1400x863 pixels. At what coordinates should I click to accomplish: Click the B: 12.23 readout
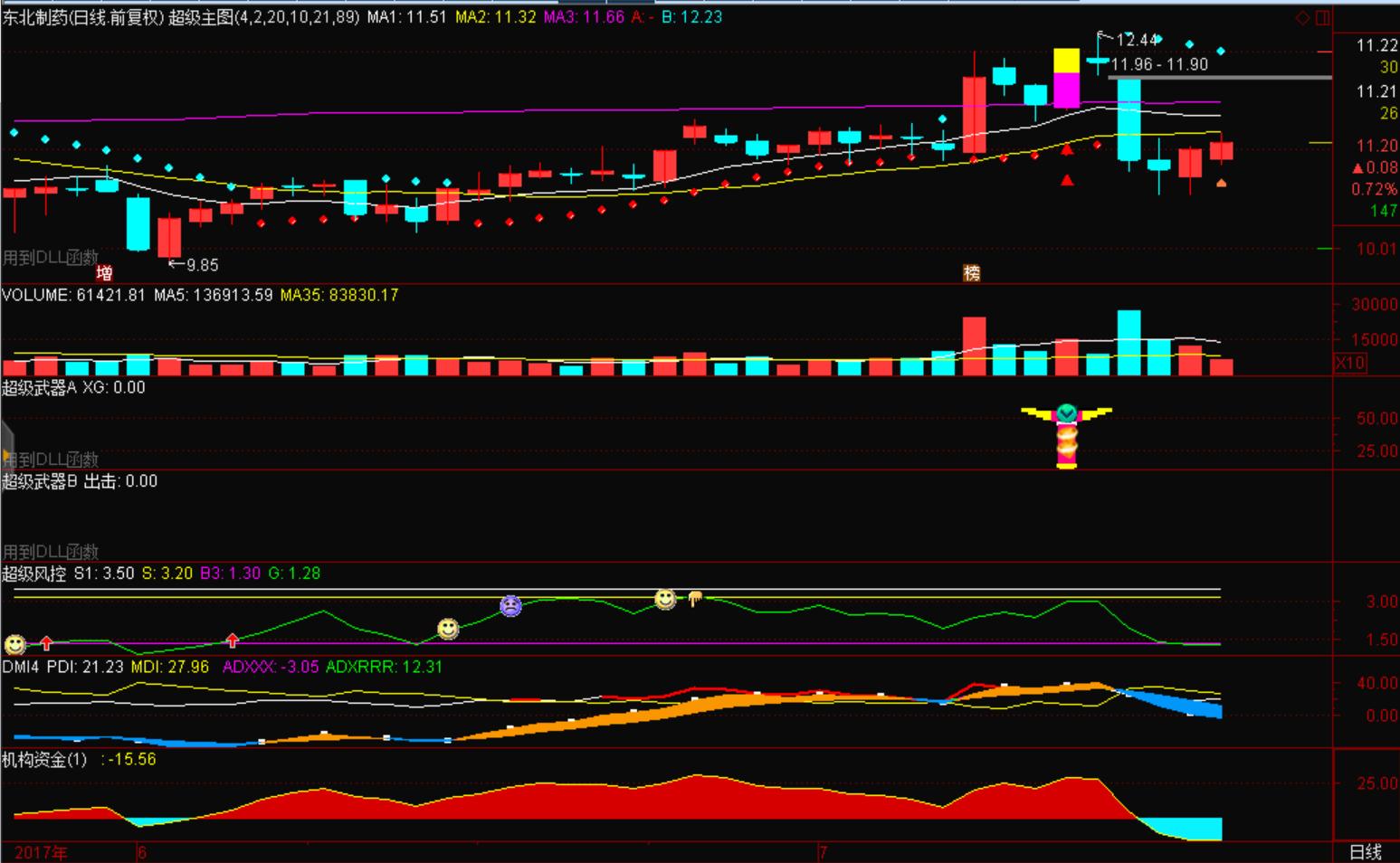pyautogui.click(x=691, y=17)
